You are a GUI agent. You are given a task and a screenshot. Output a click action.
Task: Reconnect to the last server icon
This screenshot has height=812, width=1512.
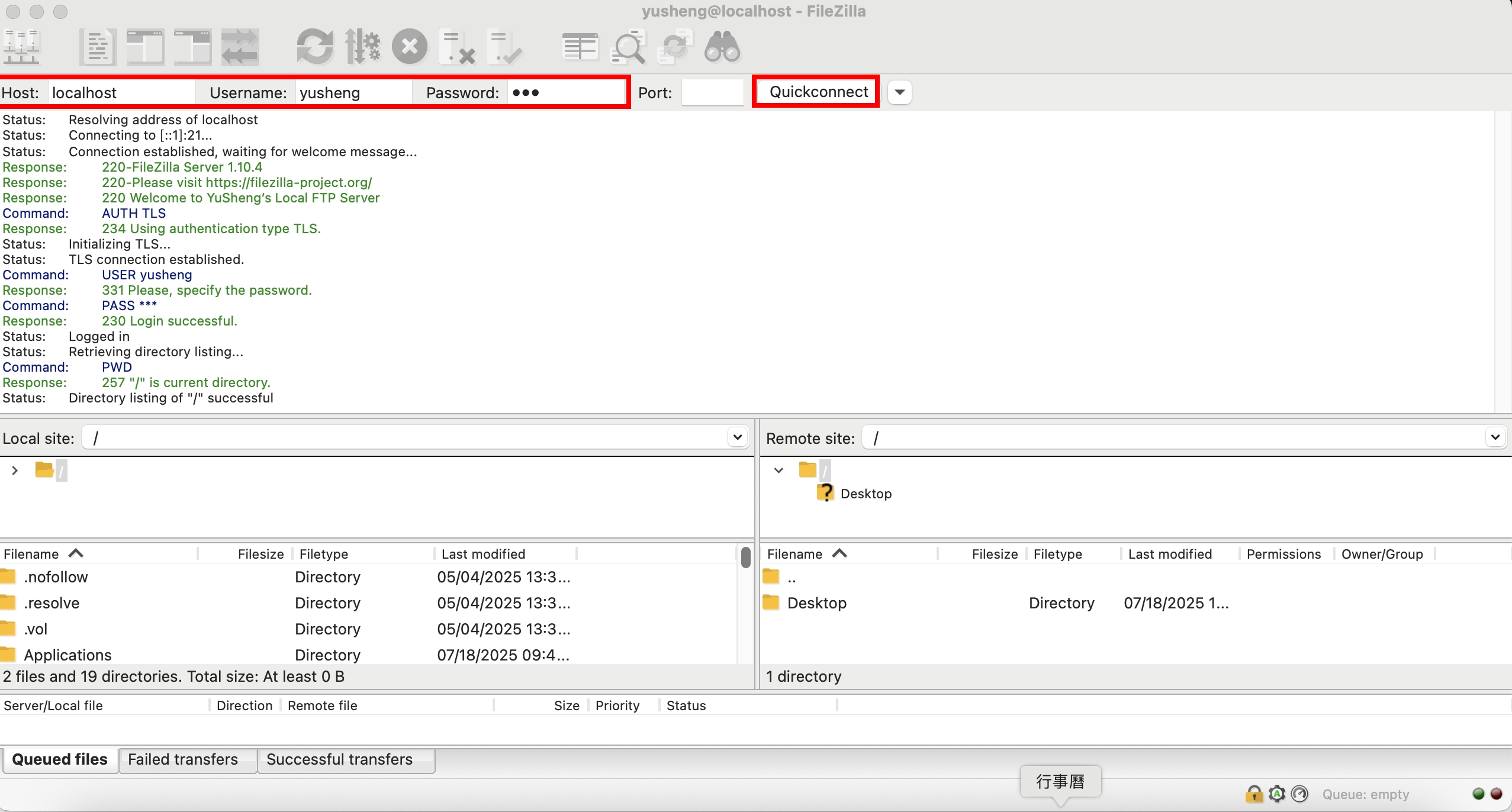coord(504,47)
